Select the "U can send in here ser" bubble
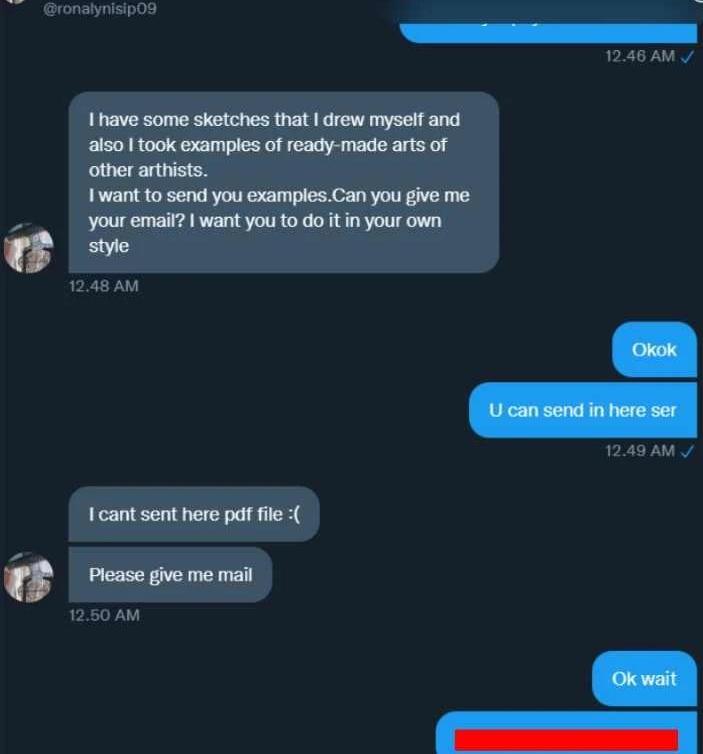The image size is (703, 754). [x=582, y=410]
